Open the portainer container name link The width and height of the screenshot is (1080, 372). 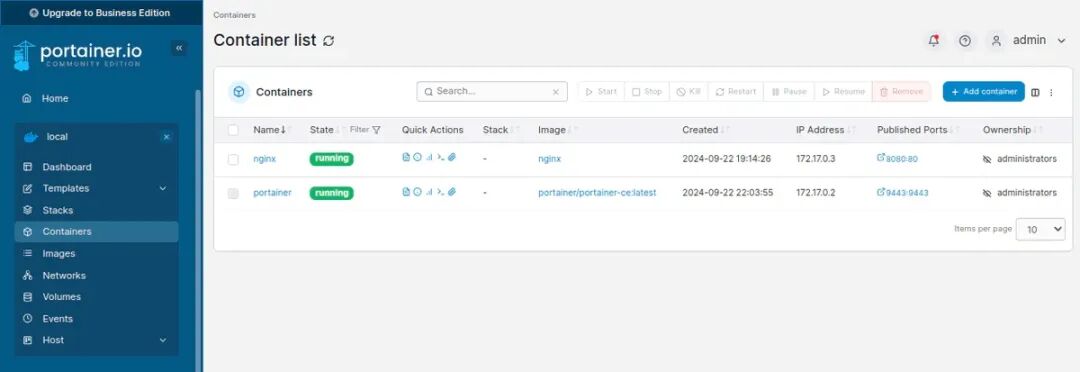(x=272, y=193)
